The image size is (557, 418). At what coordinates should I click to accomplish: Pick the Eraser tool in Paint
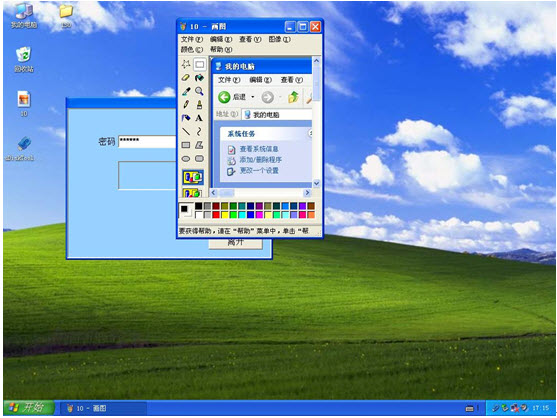pyautogui.click(x=186, y=78)
